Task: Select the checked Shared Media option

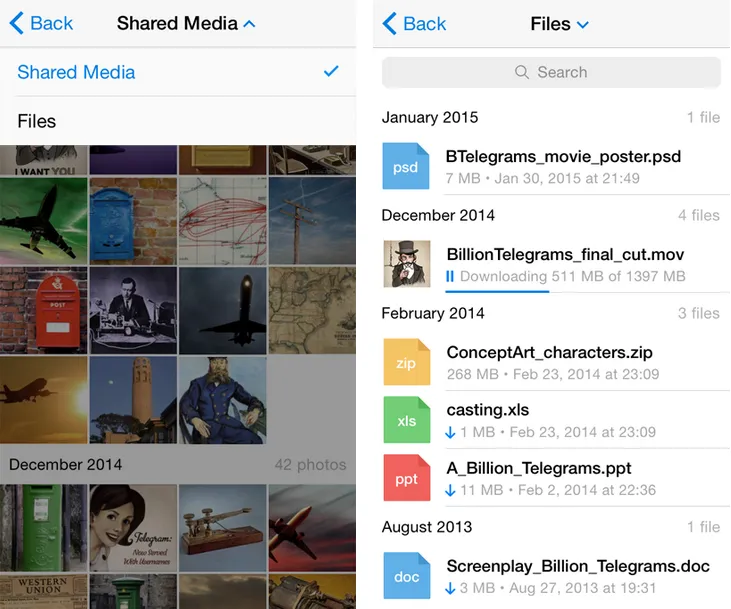Action: point(178,72)
